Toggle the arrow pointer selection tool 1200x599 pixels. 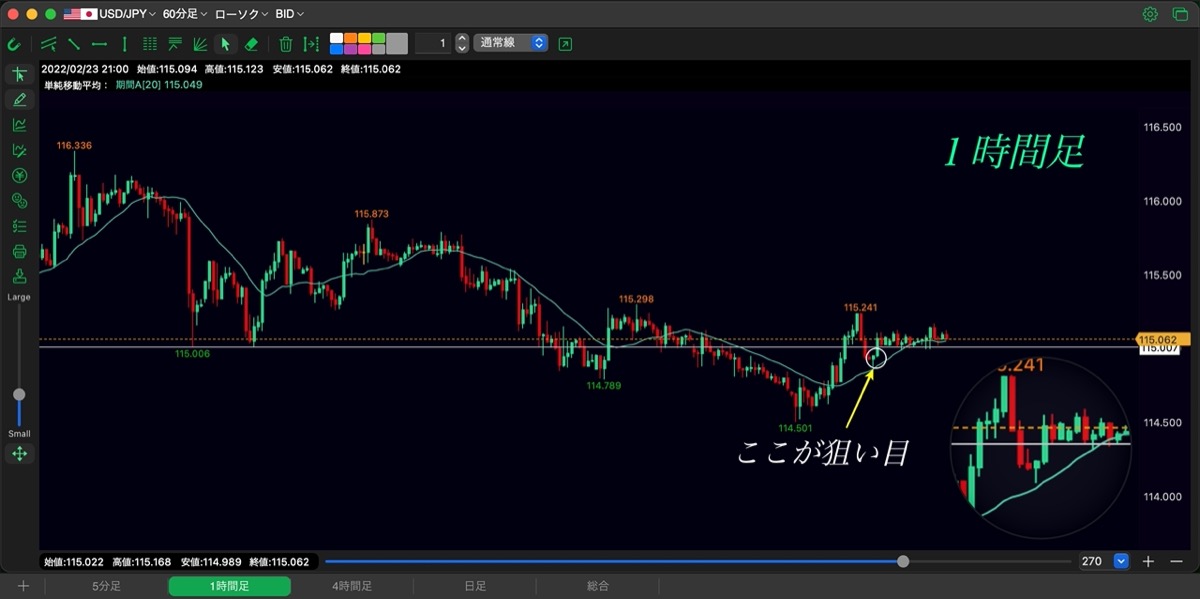click(225, 44)
